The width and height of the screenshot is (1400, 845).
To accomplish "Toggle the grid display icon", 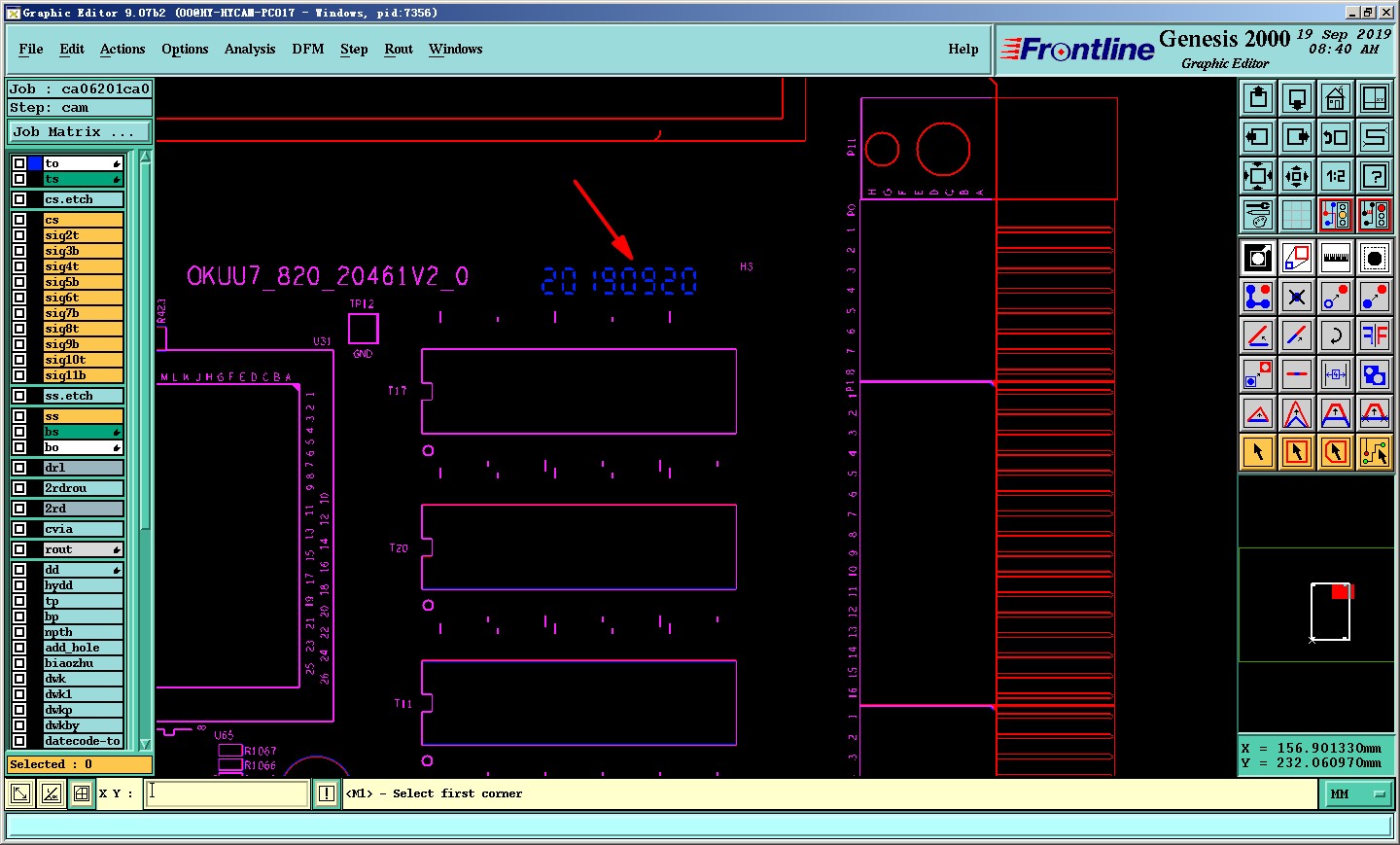I will click(1297, 215).
